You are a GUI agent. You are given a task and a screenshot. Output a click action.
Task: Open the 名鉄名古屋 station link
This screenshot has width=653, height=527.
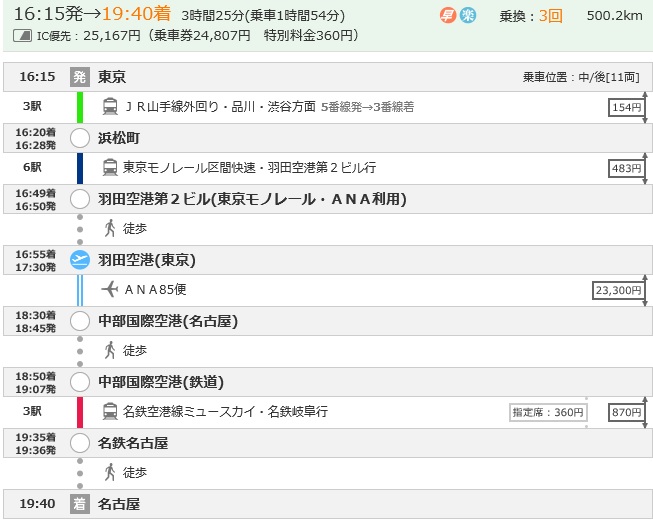click(133, 443)
